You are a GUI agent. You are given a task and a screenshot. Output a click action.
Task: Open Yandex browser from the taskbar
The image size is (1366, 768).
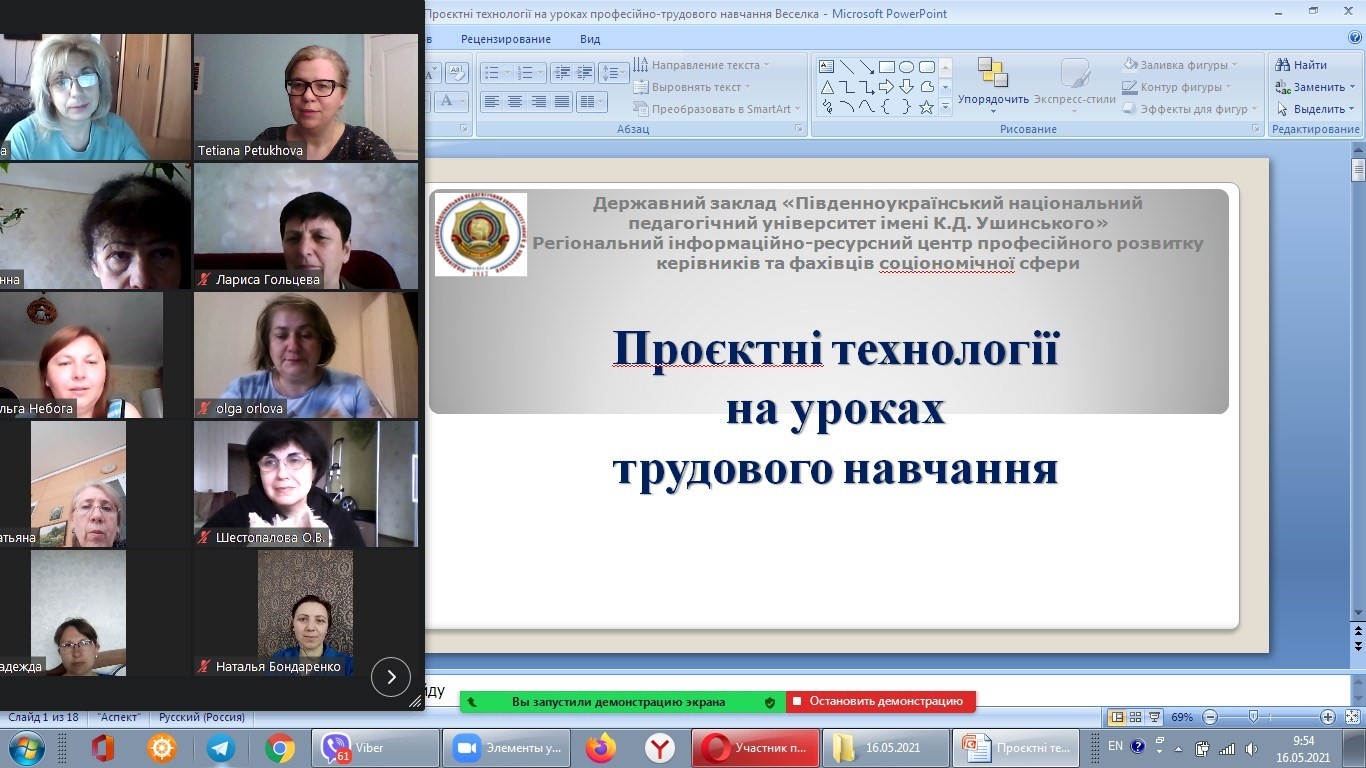coord(660,748)
